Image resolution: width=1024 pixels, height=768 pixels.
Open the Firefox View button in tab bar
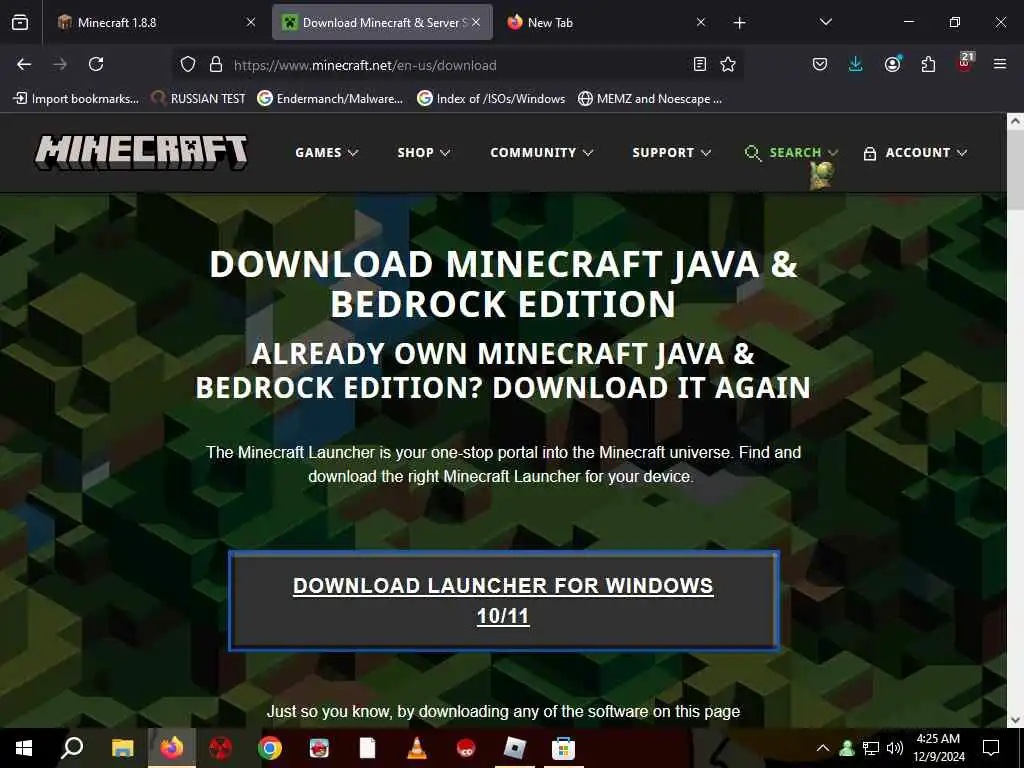point(20,23)
